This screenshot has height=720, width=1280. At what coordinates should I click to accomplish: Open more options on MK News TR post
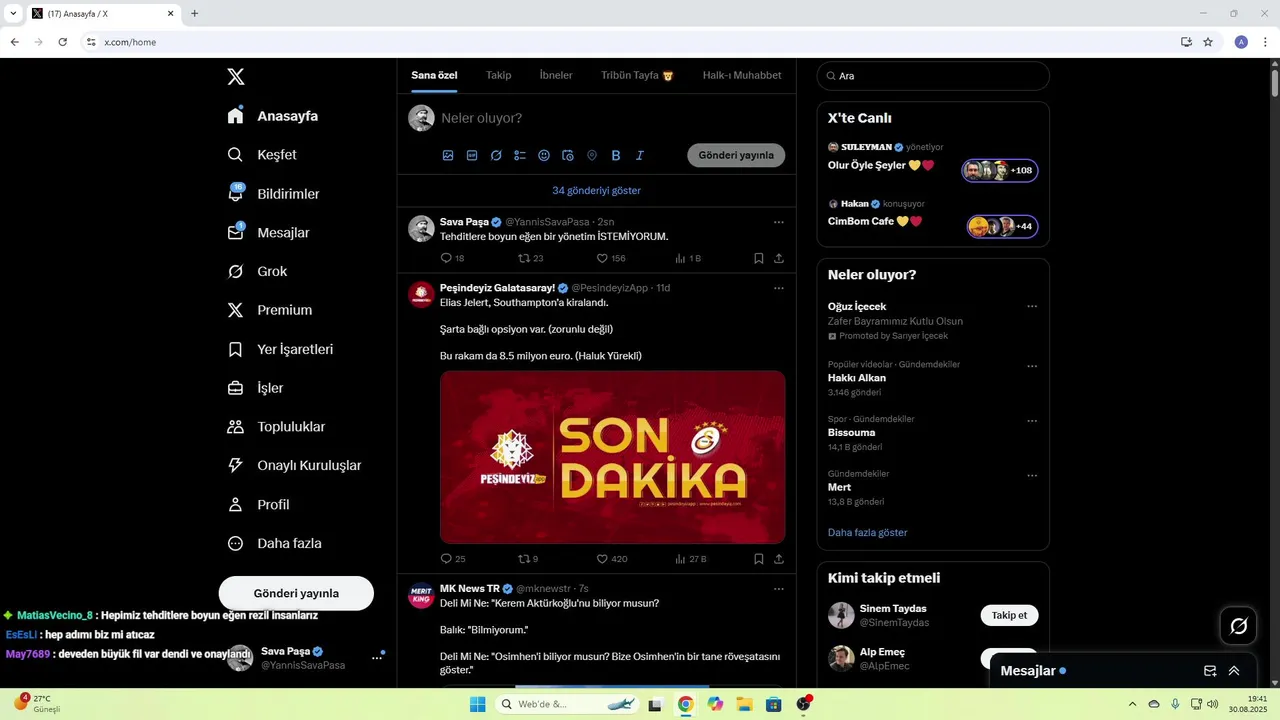tap(779, 589)
